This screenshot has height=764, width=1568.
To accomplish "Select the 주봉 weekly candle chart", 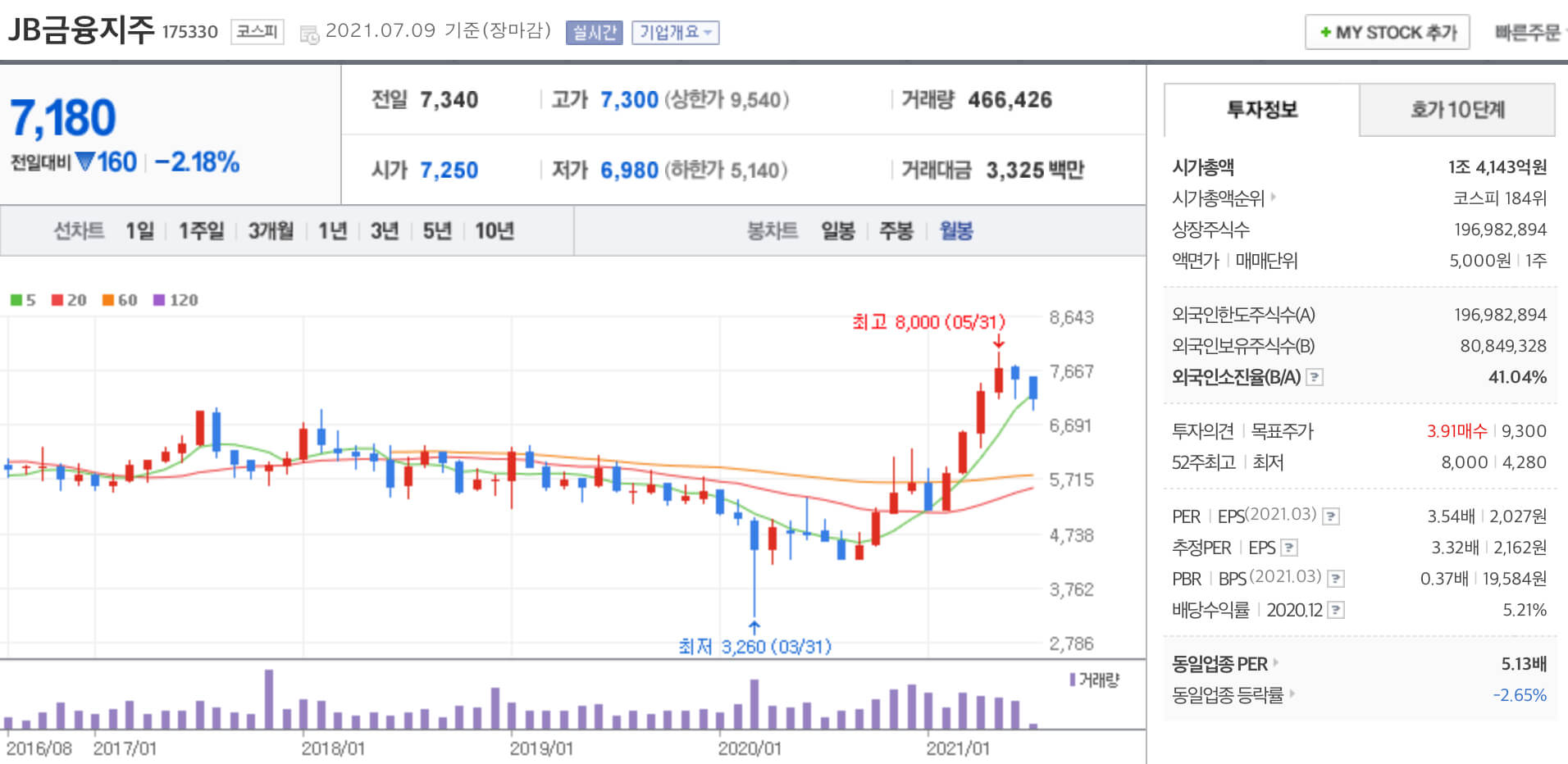I will click(896, 231).
